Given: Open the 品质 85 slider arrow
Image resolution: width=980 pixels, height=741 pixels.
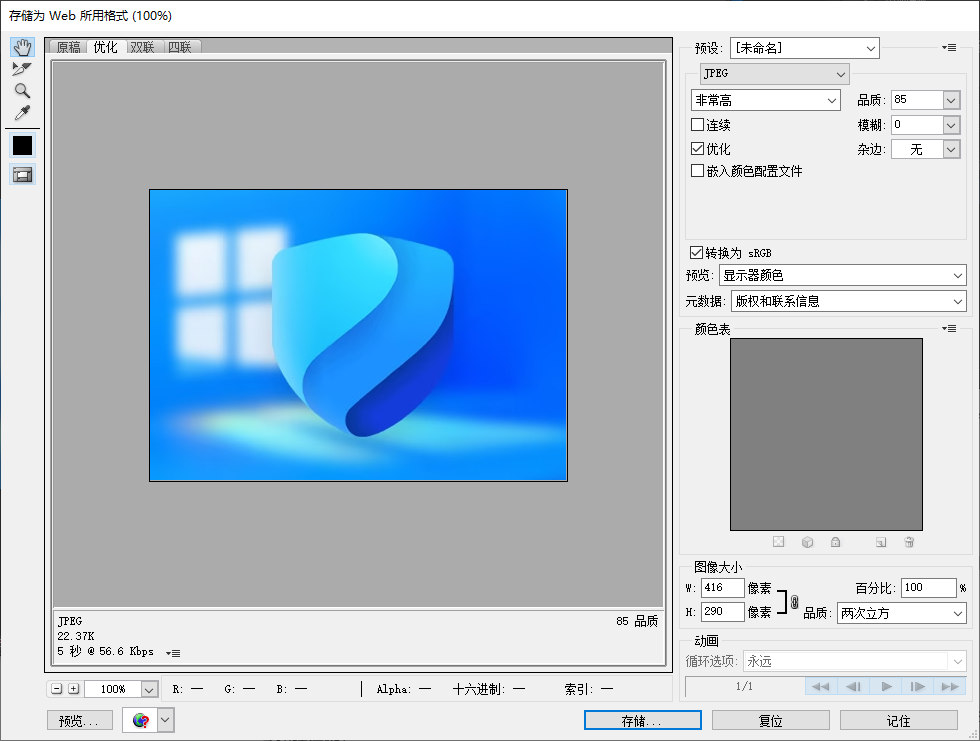Looking at the screenshot, I should tap(951, 100).
